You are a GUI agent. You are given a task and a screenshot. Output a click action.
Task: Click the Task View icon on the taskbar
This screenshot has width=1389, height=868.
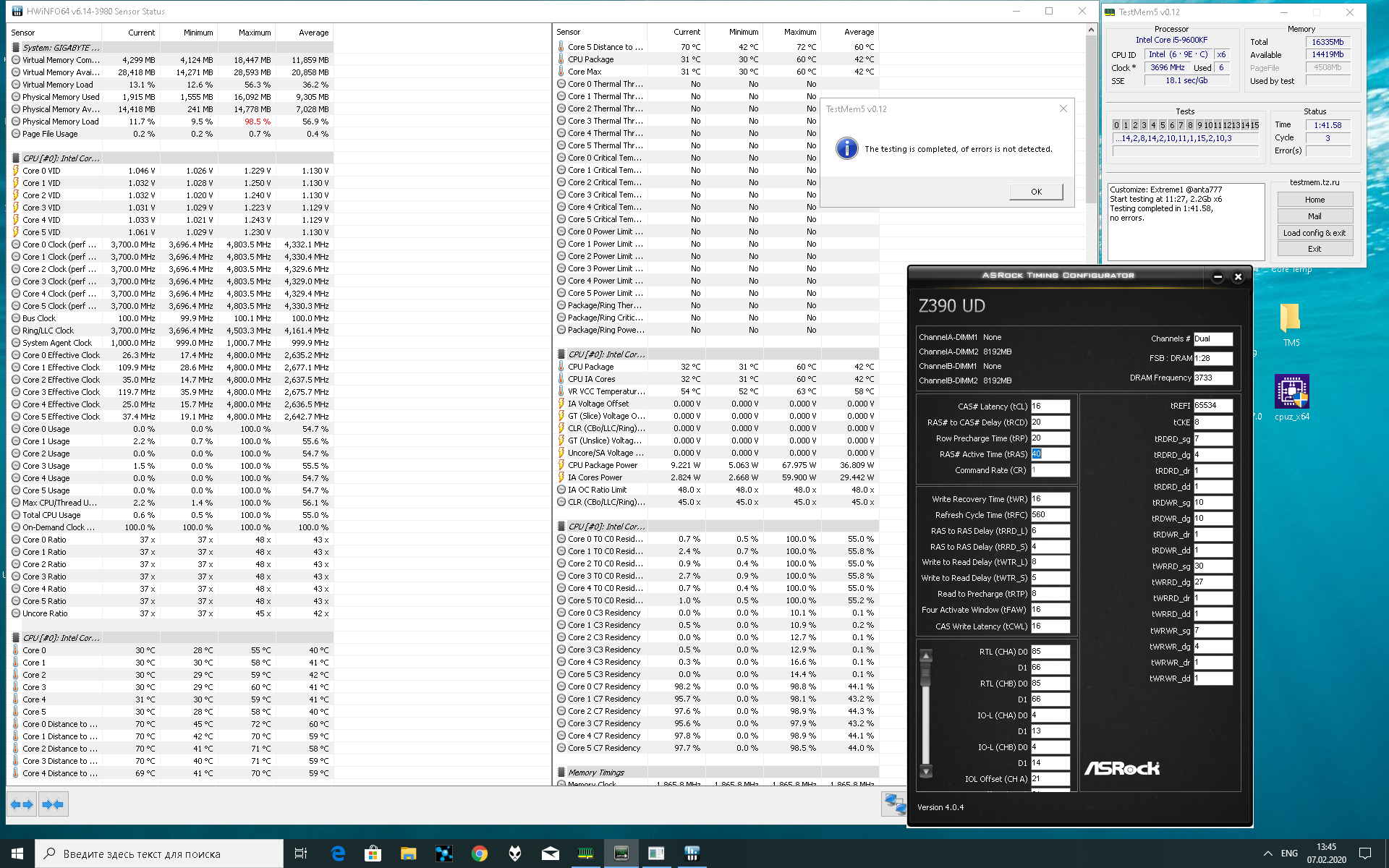pyautogui.click(x=301, y=854)
